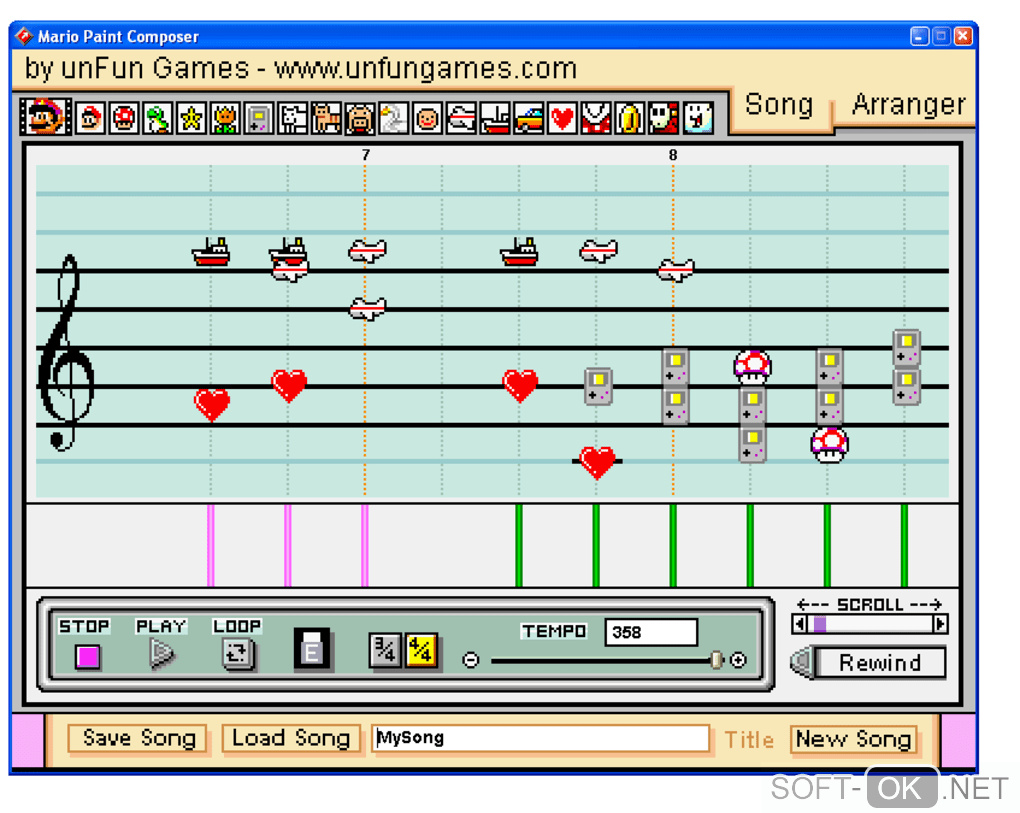The height and width of the screenshot is (813, 1020).
Task: Toggle the LOOP button
Action: (x=237, y=653)
